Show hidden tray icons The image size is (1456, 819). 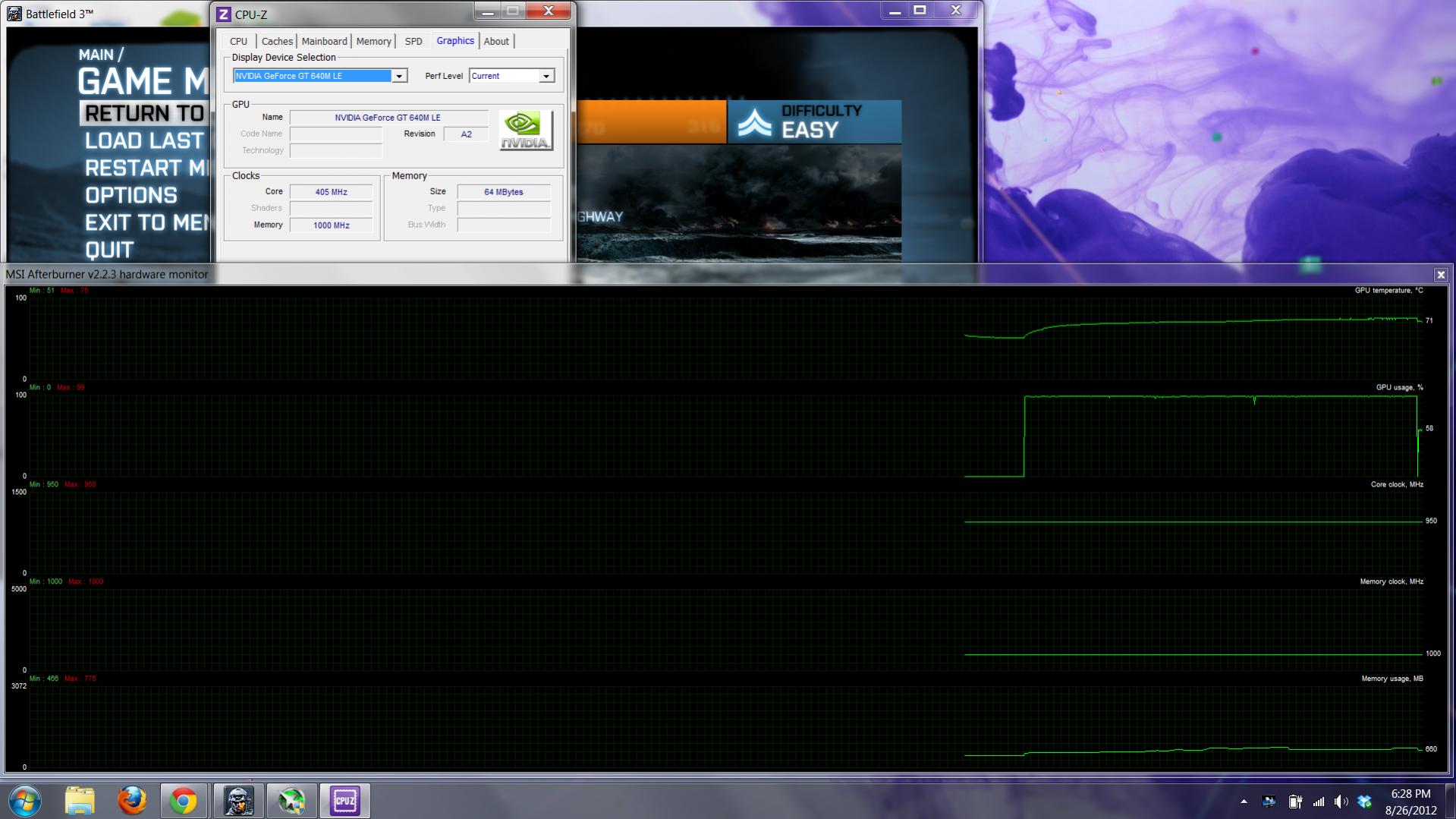click(1244, 802)
